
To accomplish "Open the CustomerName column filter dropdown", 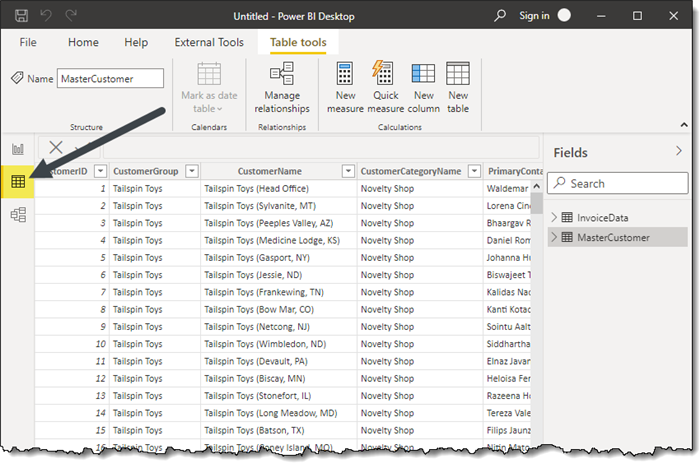I will point(348,171).
